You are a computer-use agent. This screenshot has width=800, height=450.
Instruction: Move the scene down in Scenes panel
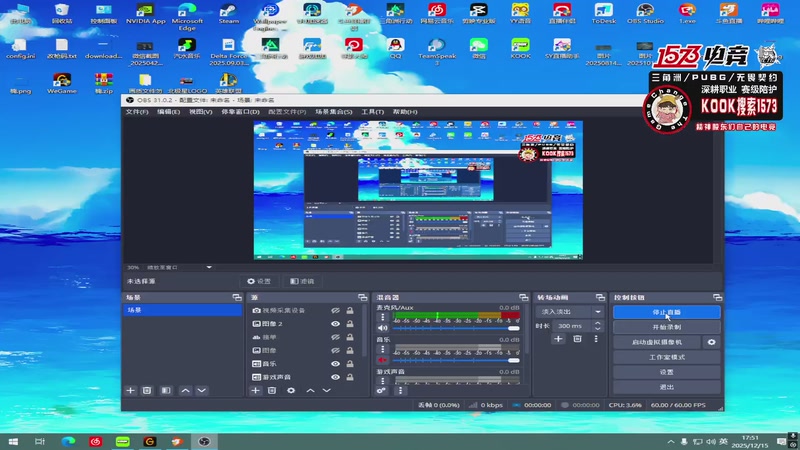(x=202, y=390)
